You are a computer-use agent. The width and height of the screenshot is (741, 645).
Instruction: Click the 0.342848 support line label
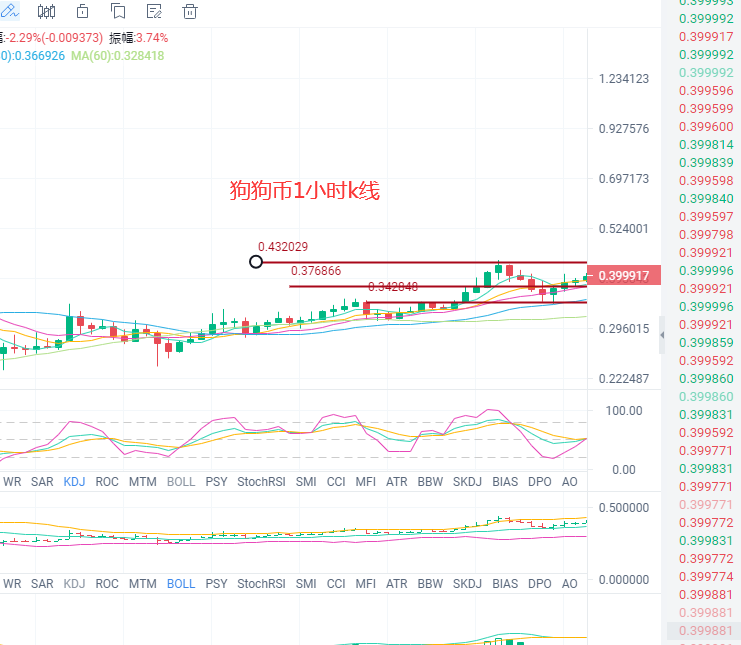point(393,286)
